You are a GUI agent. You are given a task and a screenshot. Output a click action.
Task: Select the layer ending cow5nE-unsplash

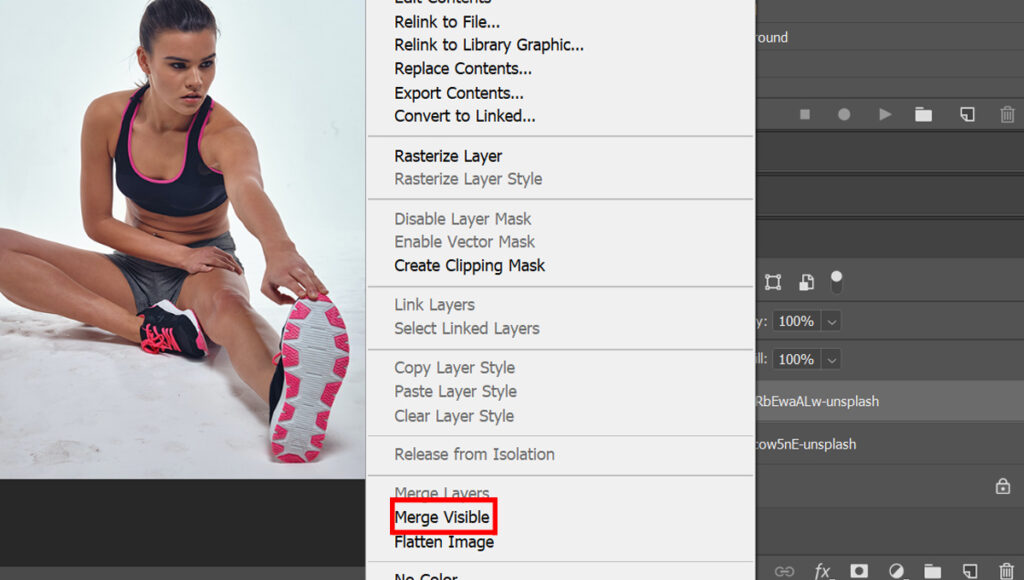(890, 444)
